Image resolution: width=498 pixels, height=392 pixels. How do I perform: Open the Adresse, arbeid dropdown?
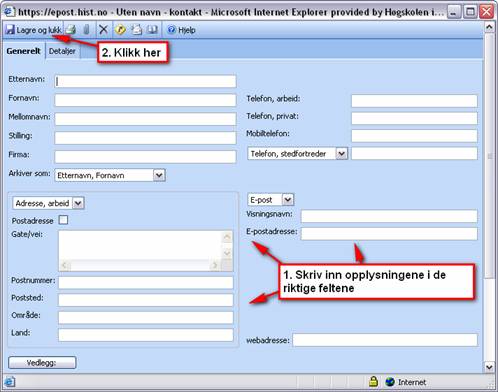pyautogui.click(x=78, y=203)
